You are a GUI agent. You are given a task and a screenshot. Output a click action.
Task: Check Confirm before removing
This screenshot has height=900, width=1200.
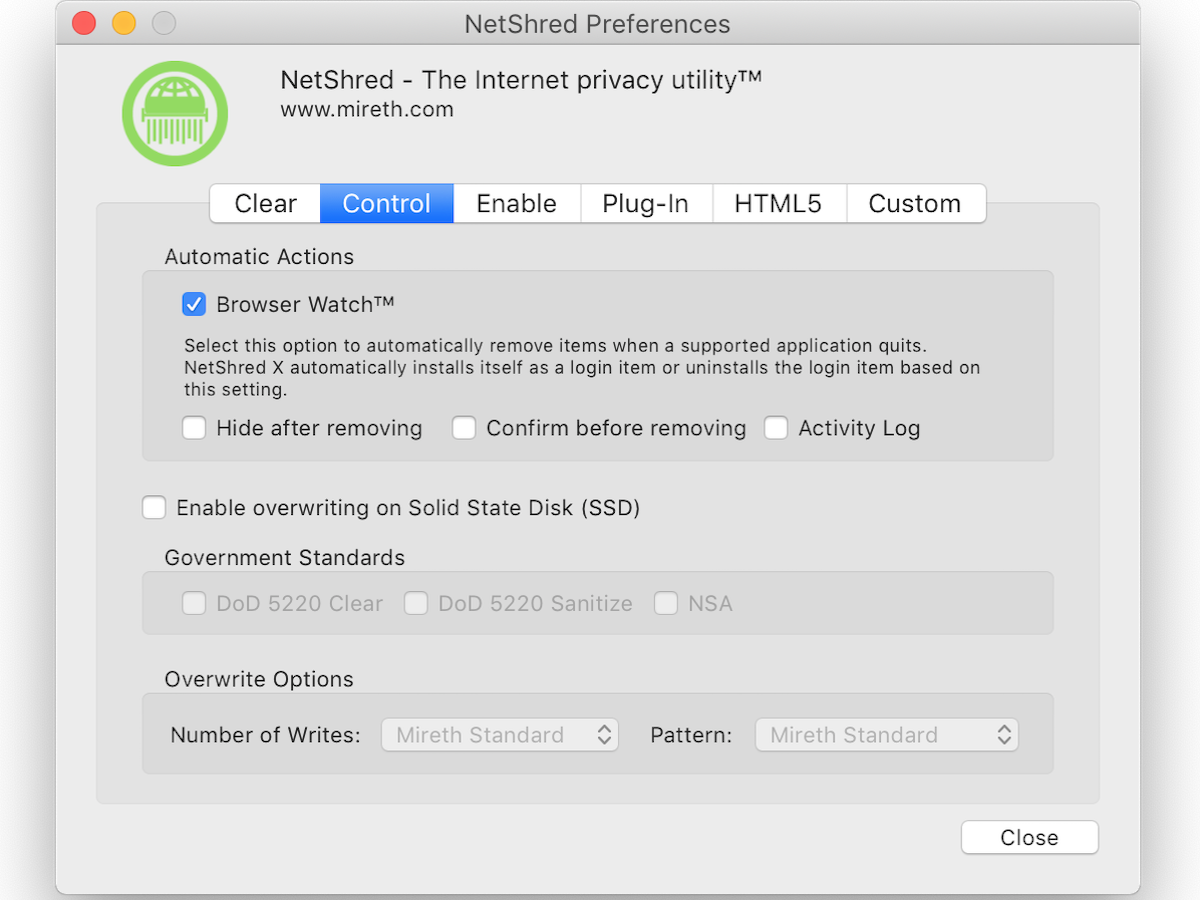pyautogui.click(x=464, y=429)
